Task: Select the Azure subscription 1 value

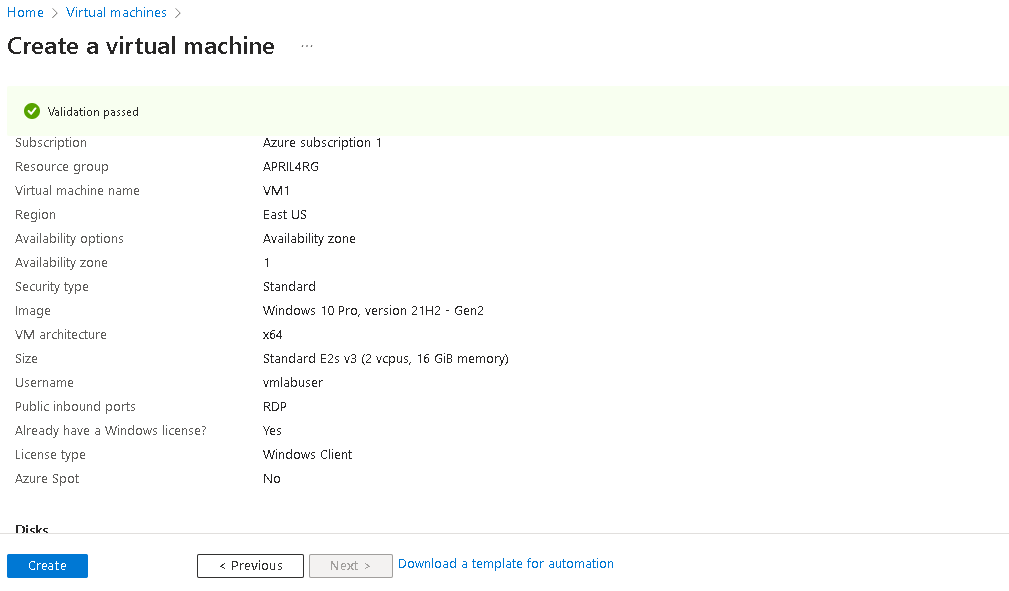Action: coord(322,142)
